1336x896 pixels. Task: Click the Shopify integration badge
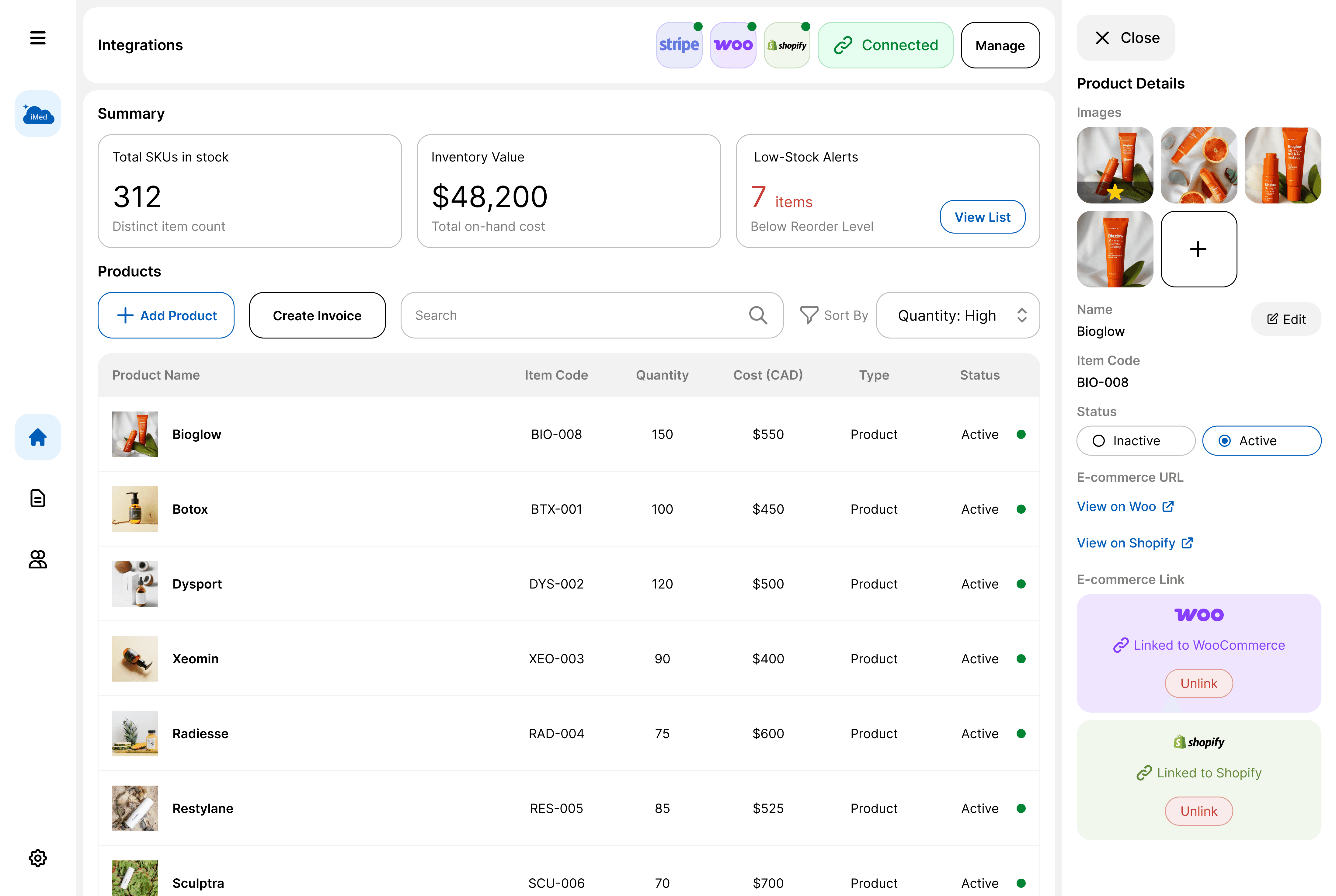[x=787, y=45]
